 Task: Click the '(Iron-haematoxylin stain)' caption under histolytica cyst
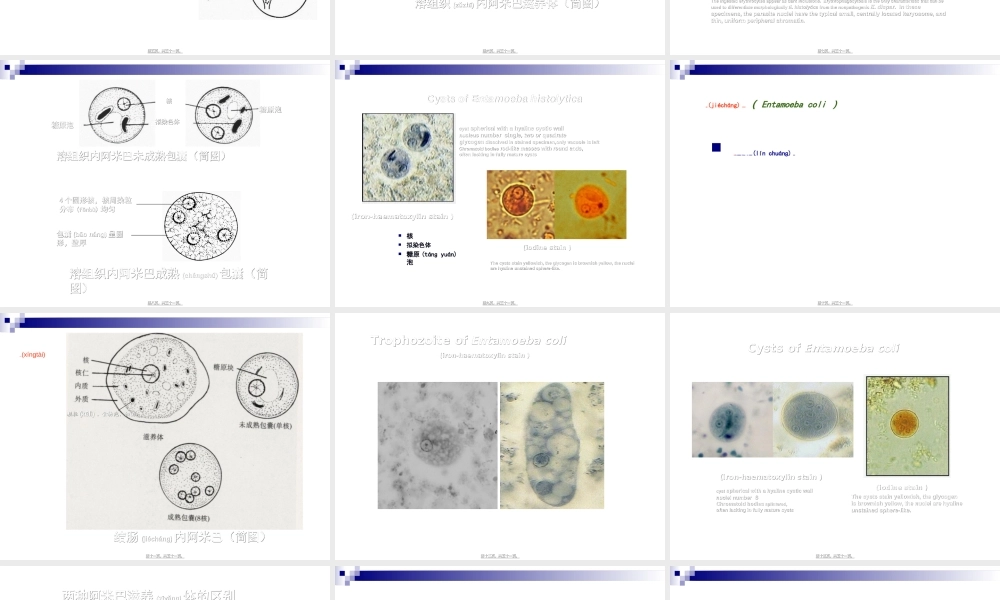tap(403, 216)
